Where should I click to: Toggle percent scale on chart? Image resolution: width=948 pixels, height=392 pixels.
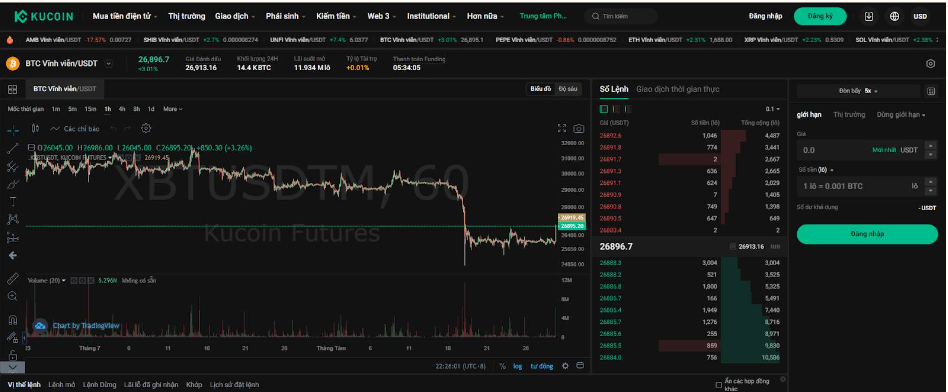(x=502, y=366)
